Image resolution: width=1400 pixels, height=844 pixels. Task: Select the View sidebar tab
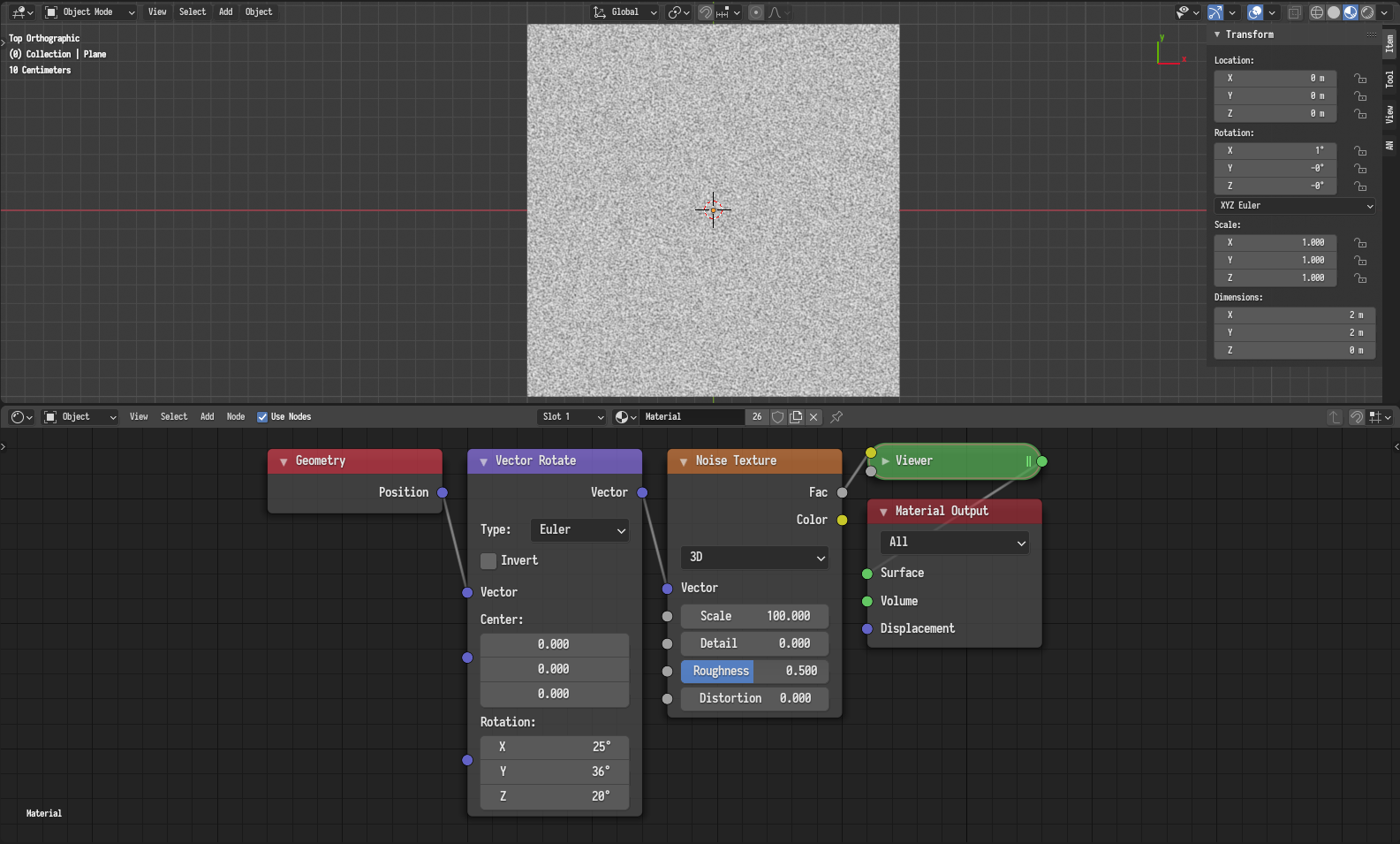[1390, 114]
